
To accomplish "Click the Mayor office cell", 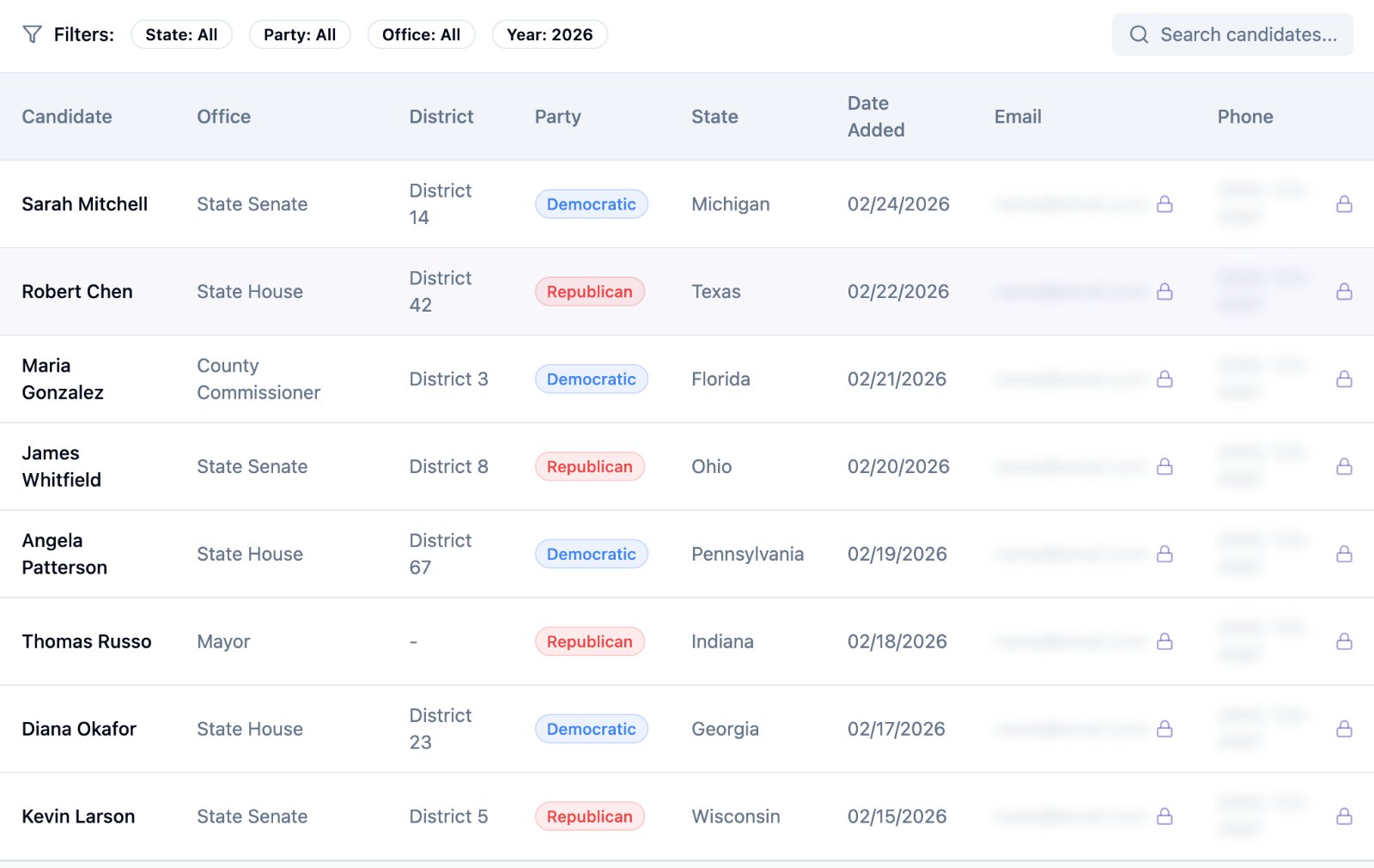I will click(x=223, y=642).
